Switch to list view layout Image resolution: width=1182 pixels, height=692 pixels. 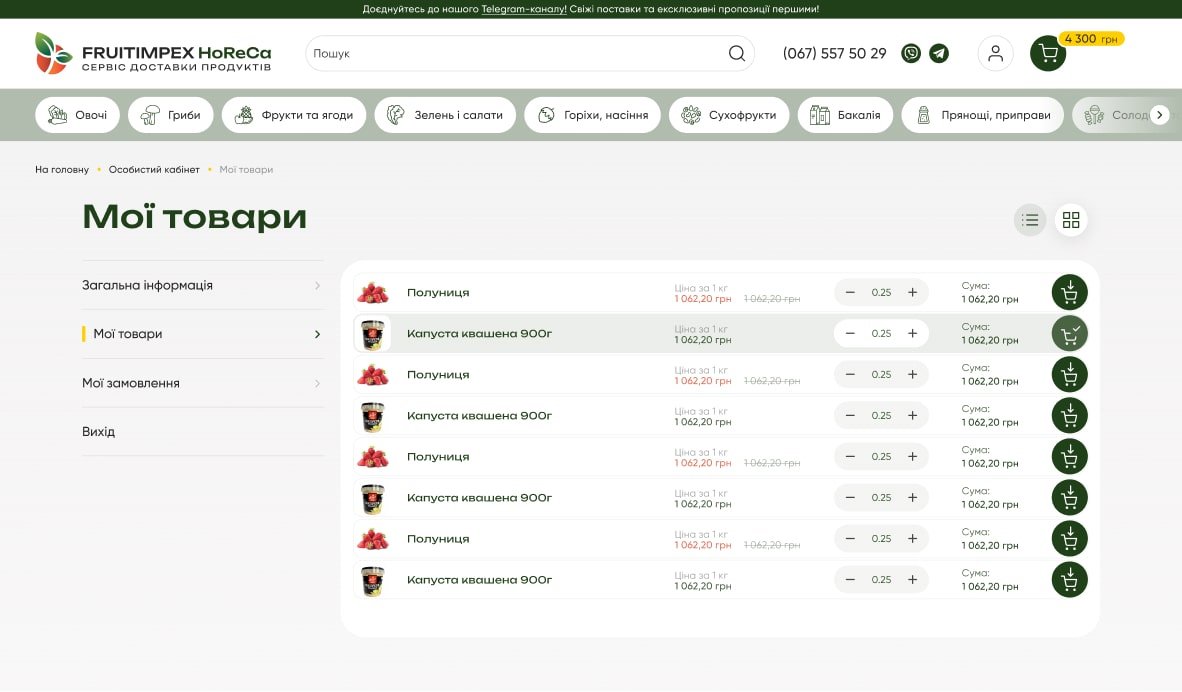pos(1030,220)
